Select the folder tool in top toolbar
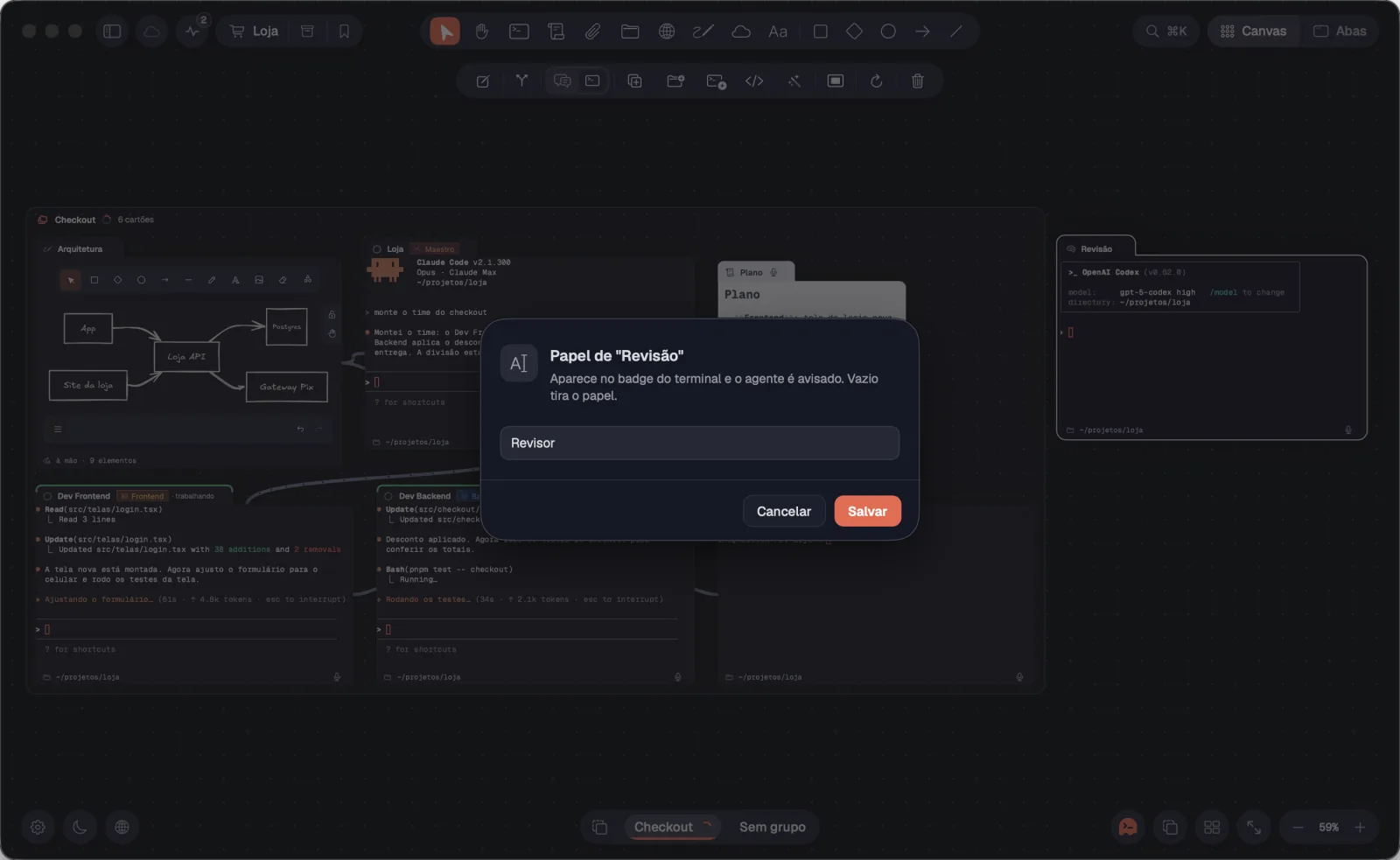Image resolution: width=1400 pixels, height=860 pixels. [x=630, y=31]
